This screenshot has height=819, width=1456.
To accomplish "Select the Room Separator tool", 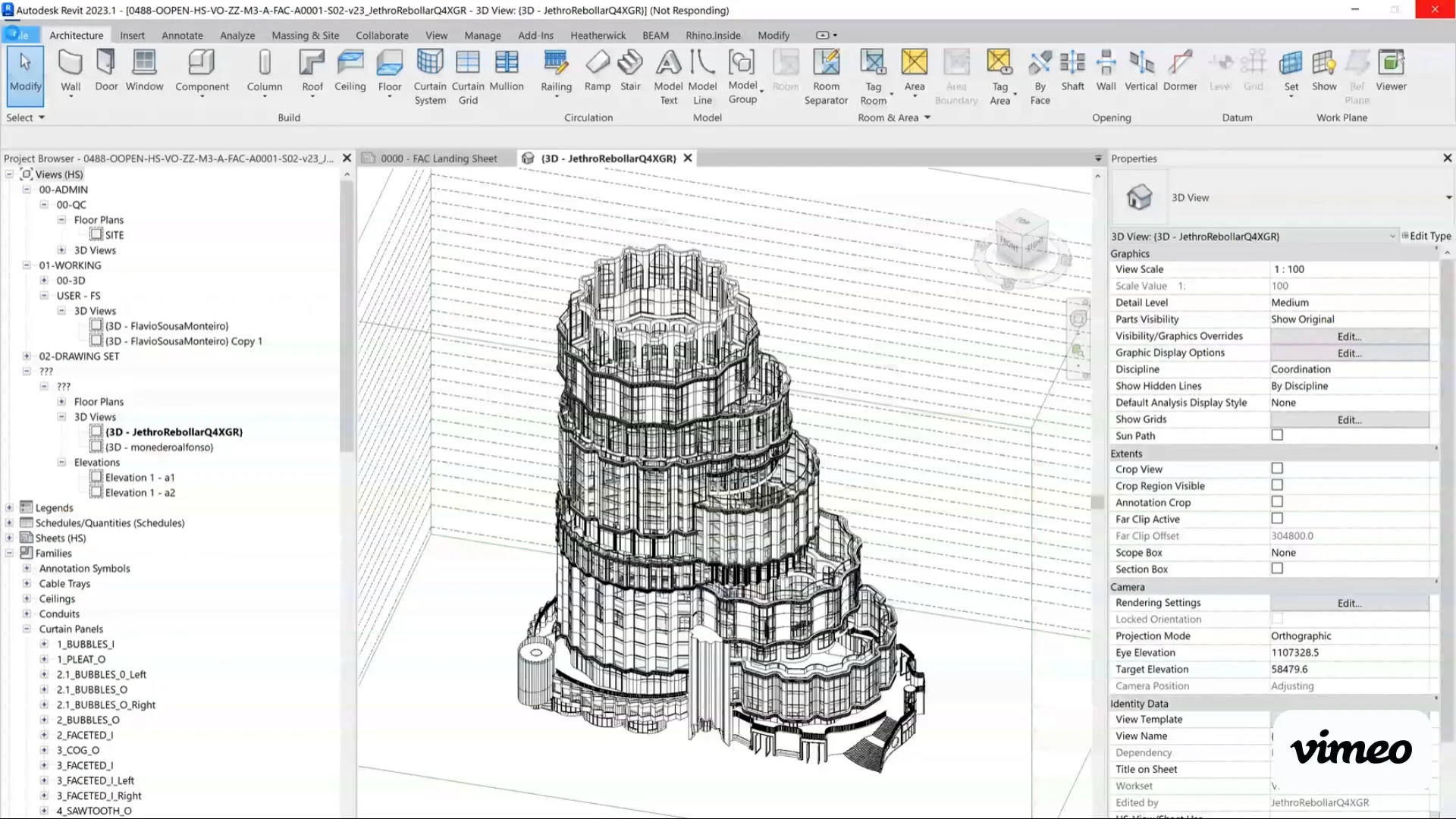I will click(x=827, y=76).
